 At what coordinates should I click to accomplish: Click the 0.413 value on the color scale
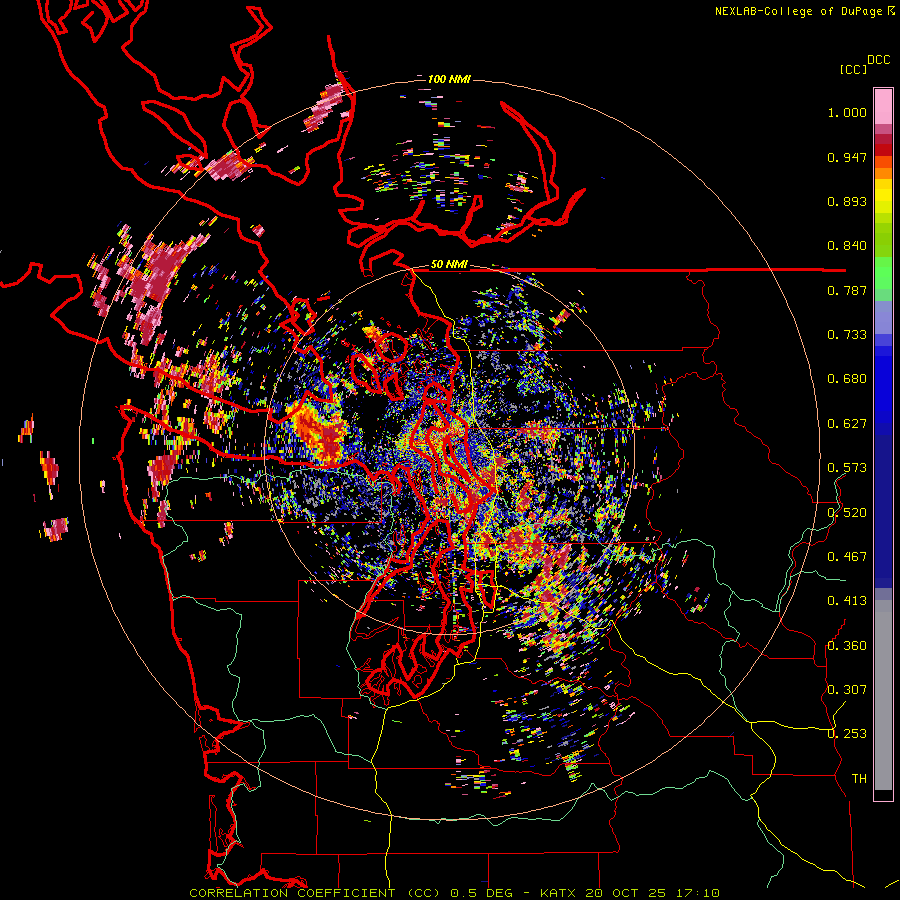[847, 601]
